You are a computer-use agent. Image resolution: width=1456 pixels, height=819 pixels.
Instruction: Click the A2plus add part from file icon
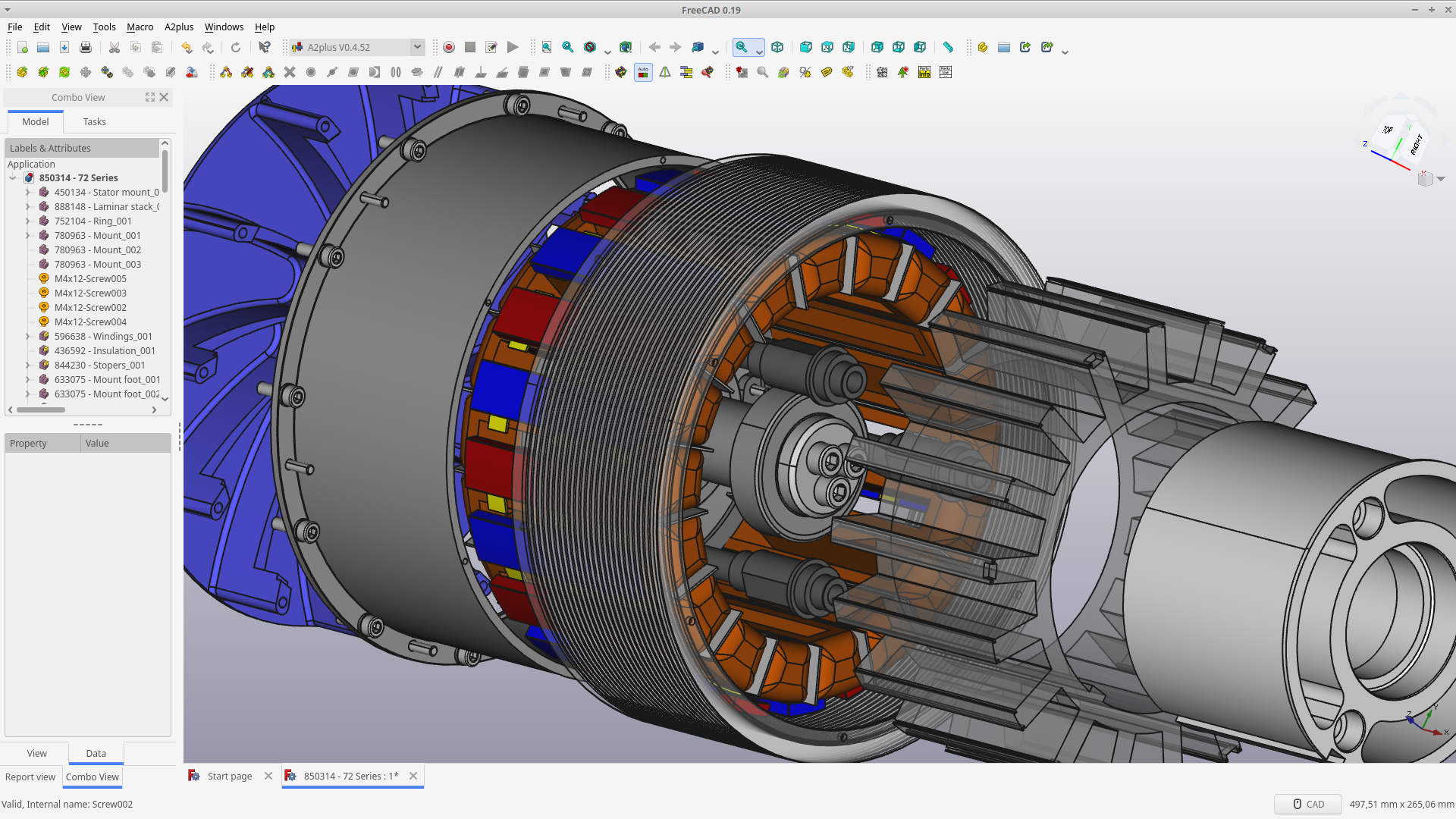click(22, 72)
